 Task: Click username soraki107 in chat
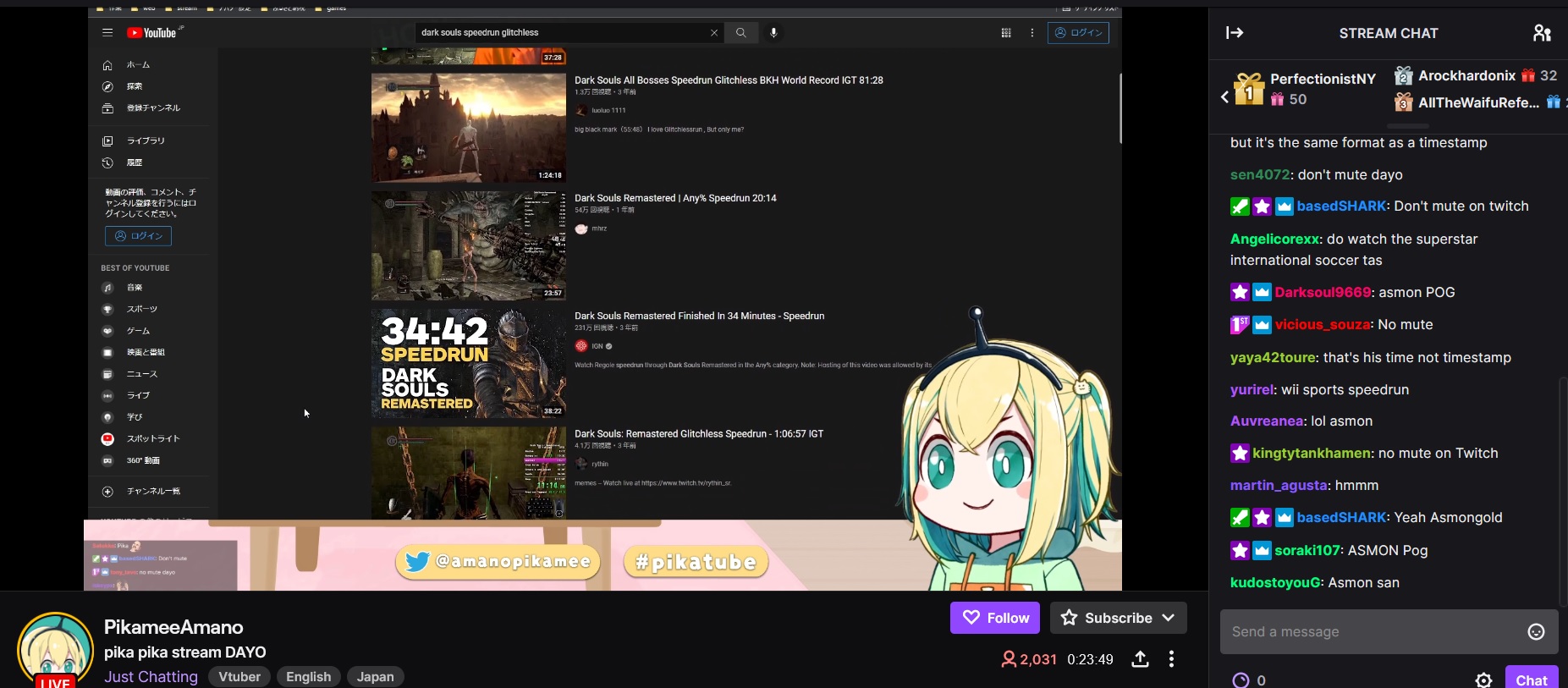coord(1307,550)
